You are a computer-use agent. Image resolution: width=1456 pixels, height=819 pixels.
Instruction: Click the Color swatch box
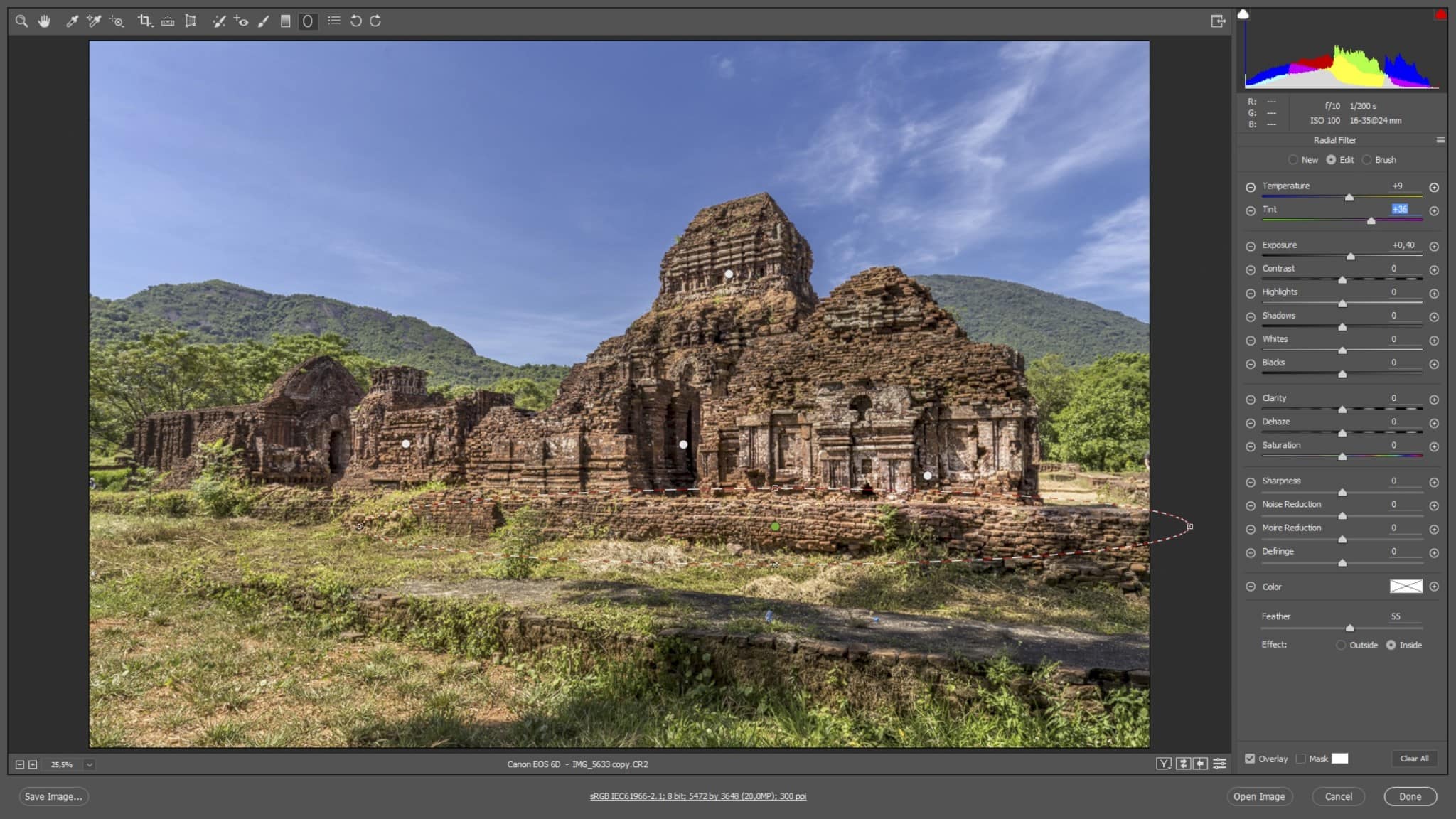coord(1406,587)
